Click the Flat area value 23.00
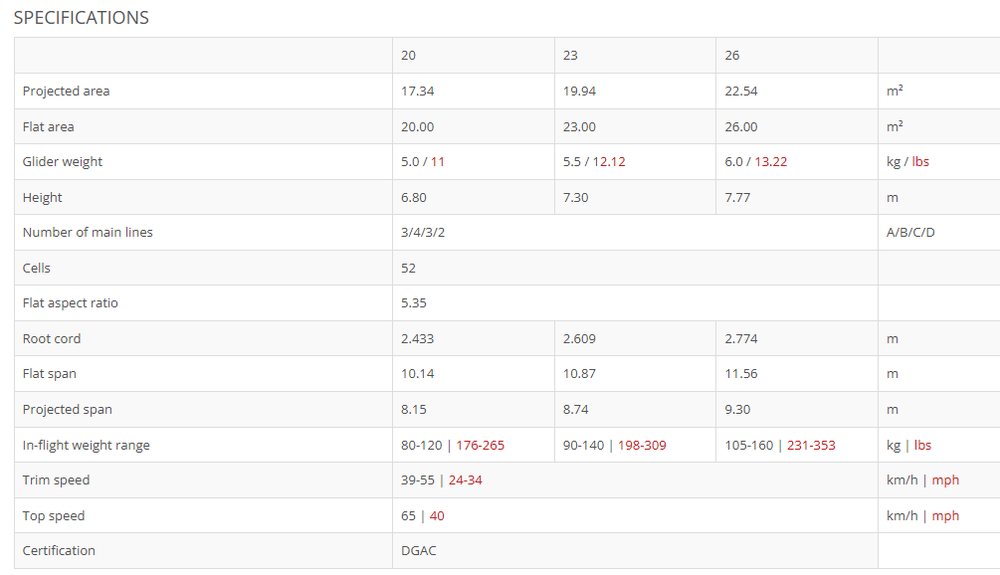The image size is (1000, 575). 579,127
